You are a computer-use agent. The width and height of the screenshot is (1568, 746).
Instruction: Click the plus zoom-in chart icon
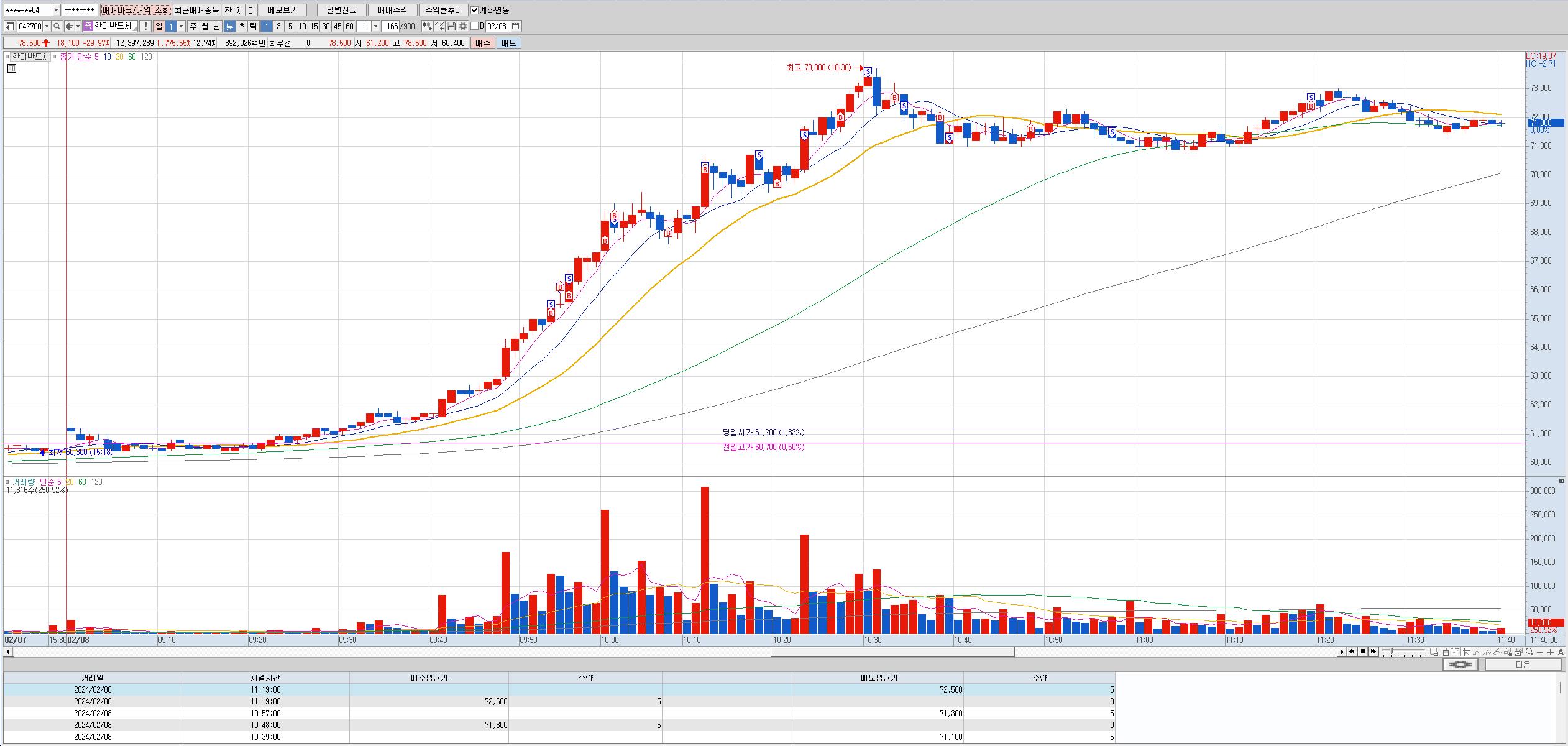[x=1551, y=652]
